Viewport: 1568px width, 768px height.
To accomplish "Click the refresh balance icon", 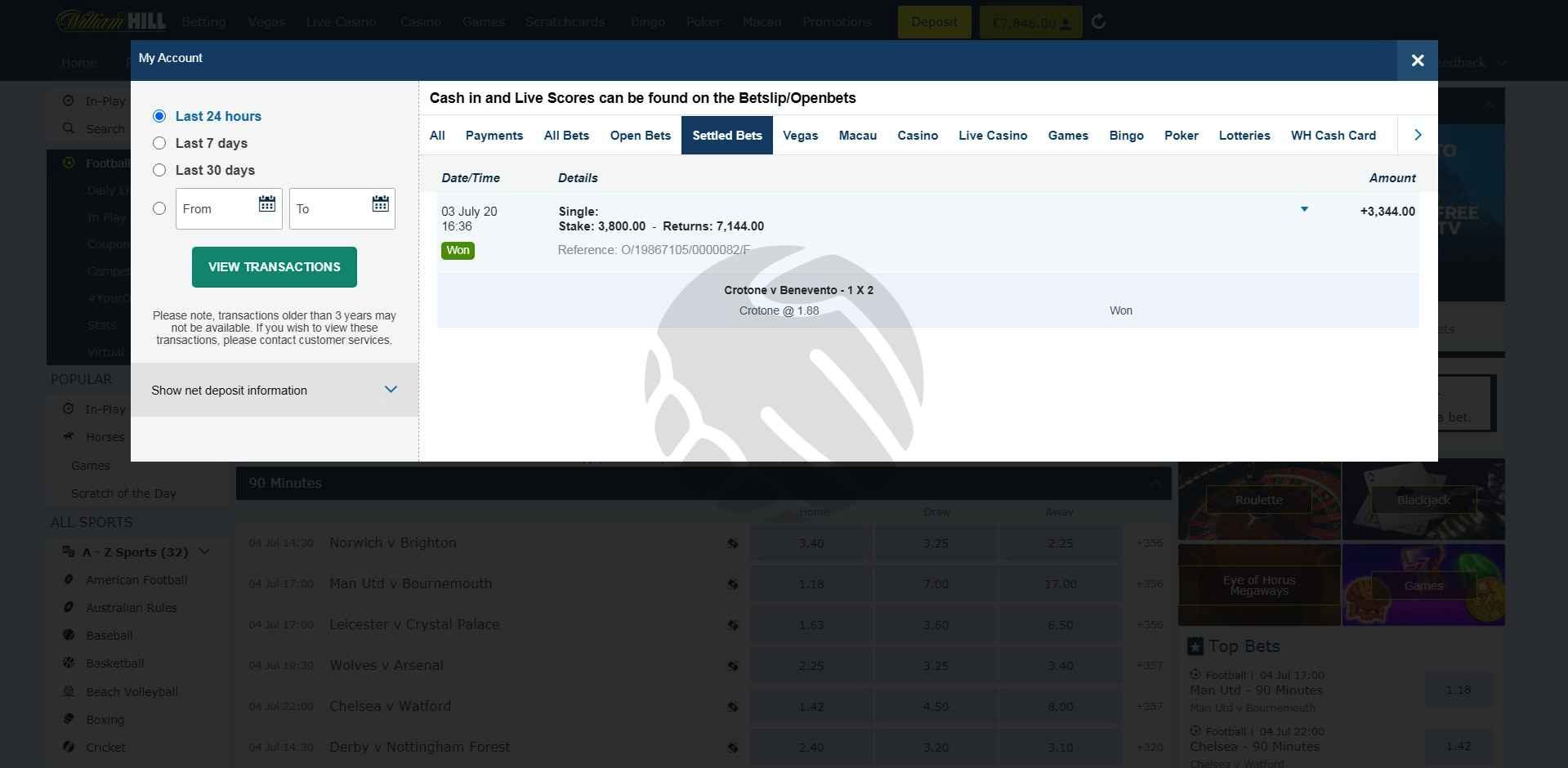I will click(x=1099, y=22).
